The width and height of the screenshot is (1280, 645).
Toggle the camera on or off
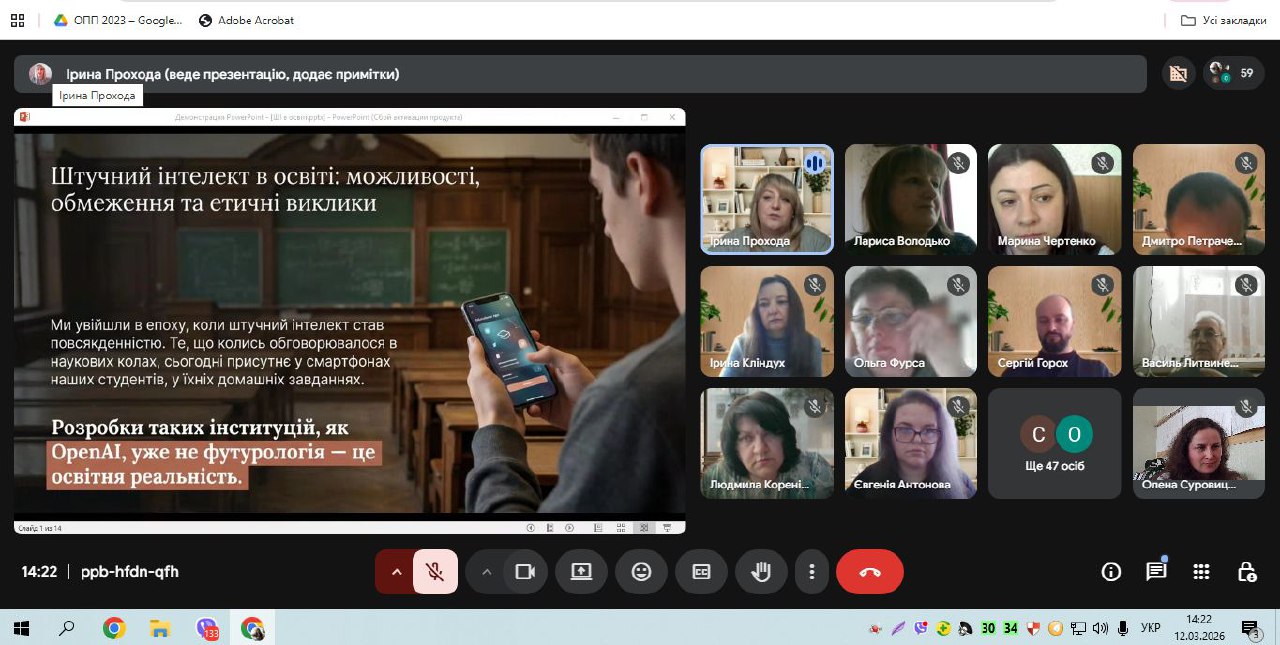point(523,572)
